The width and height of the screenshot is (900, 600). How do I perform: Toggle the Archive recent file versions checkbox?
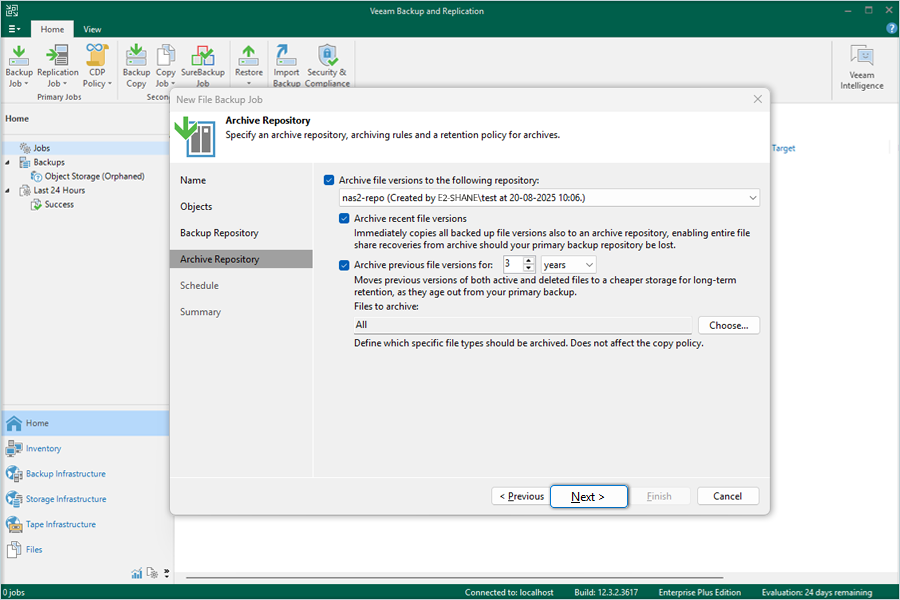344,219
